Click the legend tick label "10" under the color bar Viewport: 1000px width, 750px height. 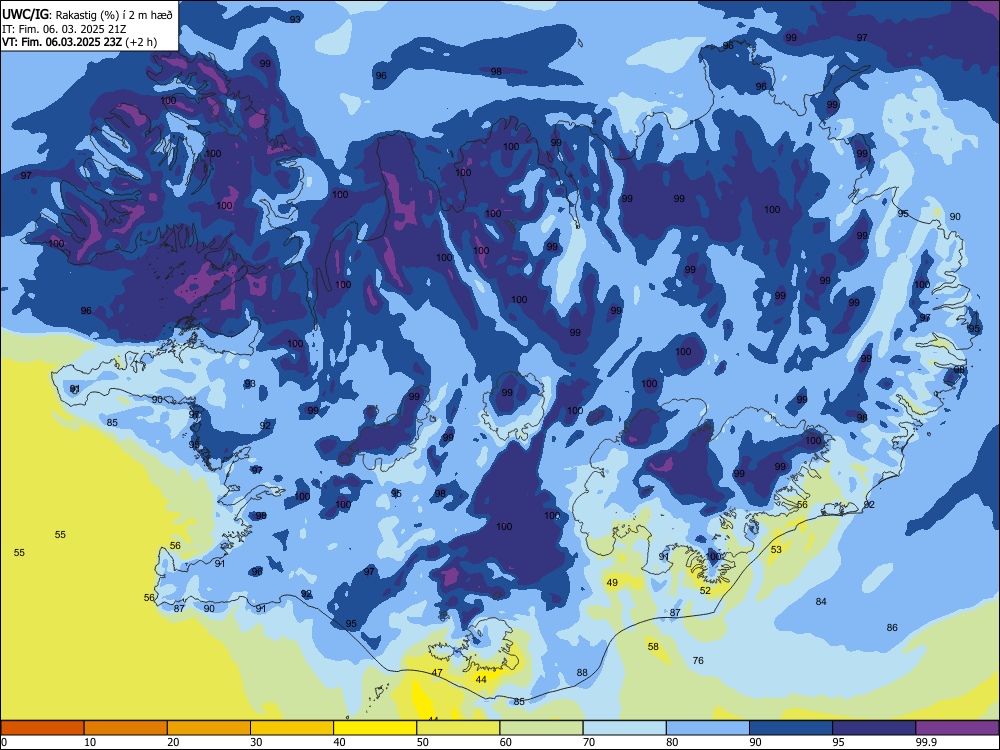coord(90,742)
